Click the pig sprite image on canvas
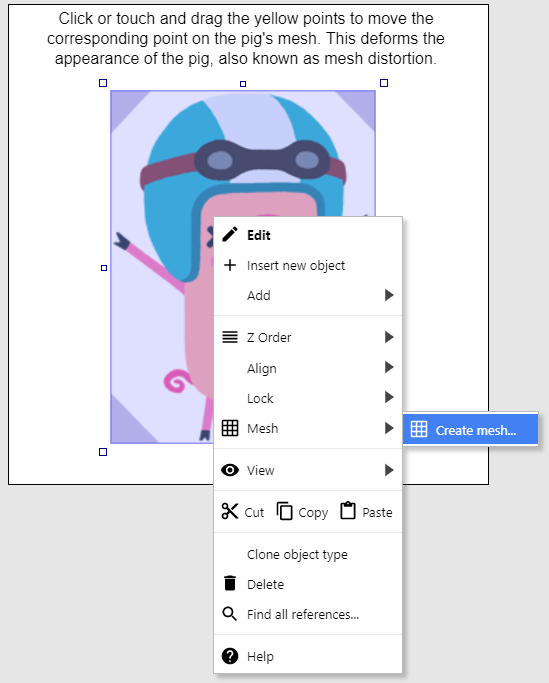 162,267
